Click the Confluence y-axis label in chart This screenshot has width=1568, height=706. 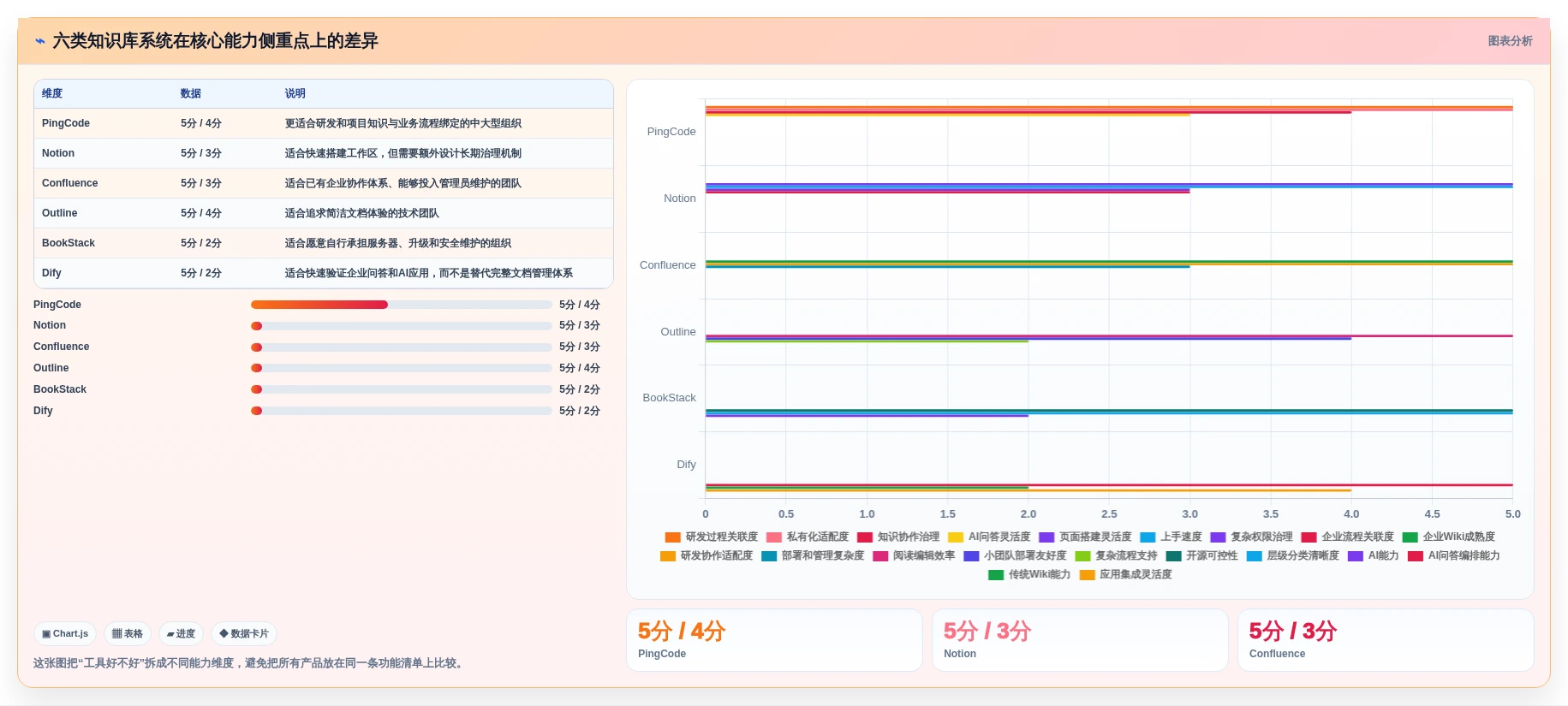(668, 265)
